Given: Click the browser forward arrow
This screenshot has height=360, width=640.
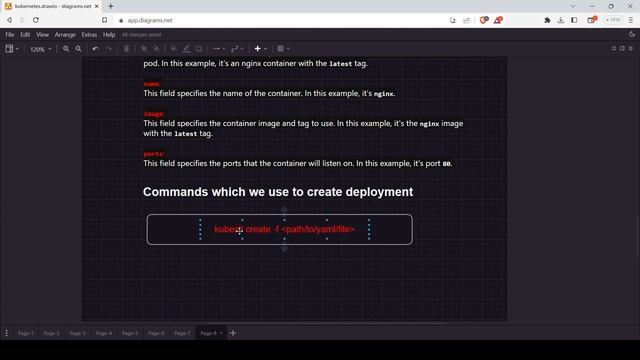Looking at the screenshot, I should pos(22,20).
